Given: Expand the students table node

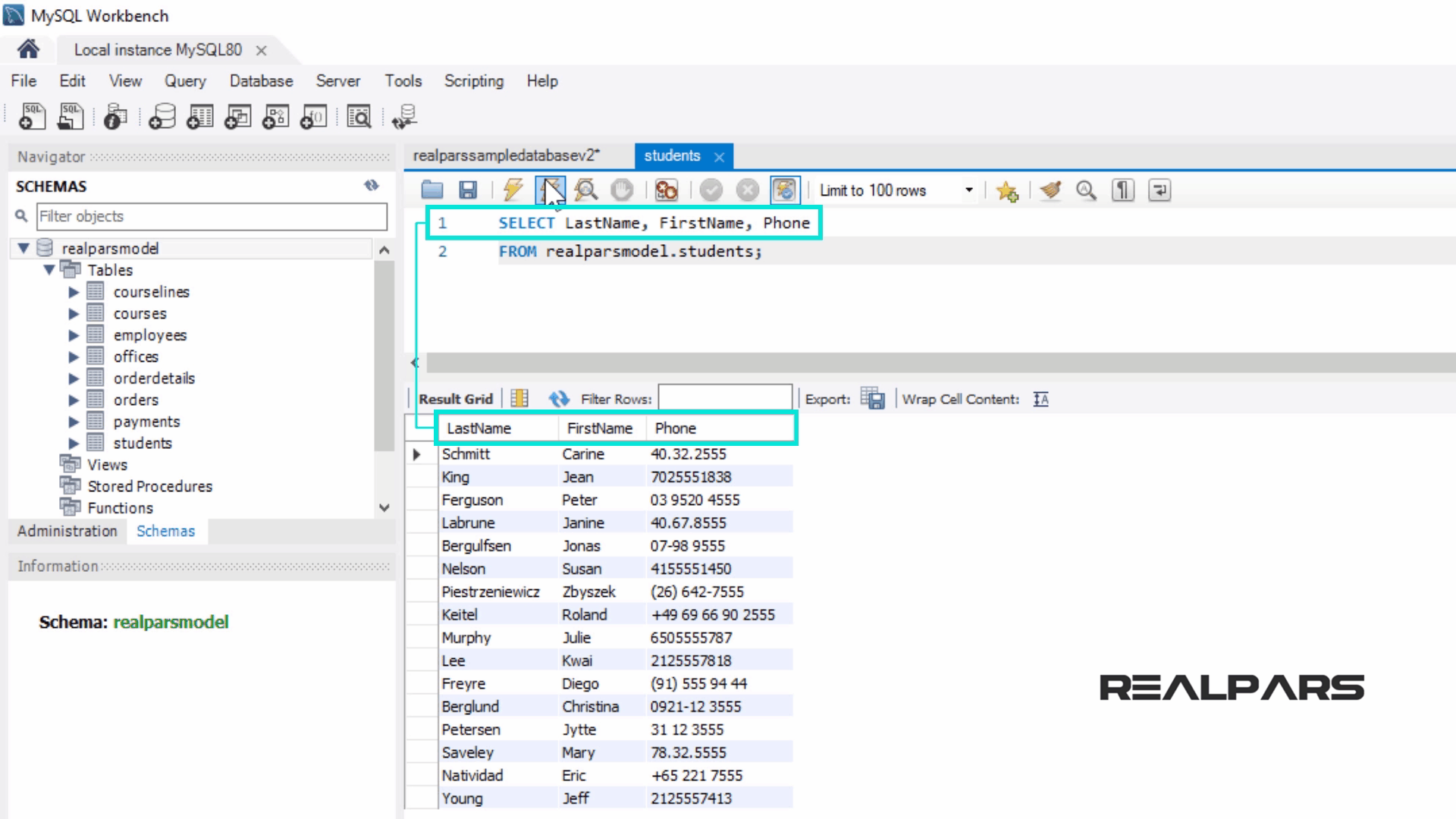Looking at the screenshot, I should (x=74, y=443).
